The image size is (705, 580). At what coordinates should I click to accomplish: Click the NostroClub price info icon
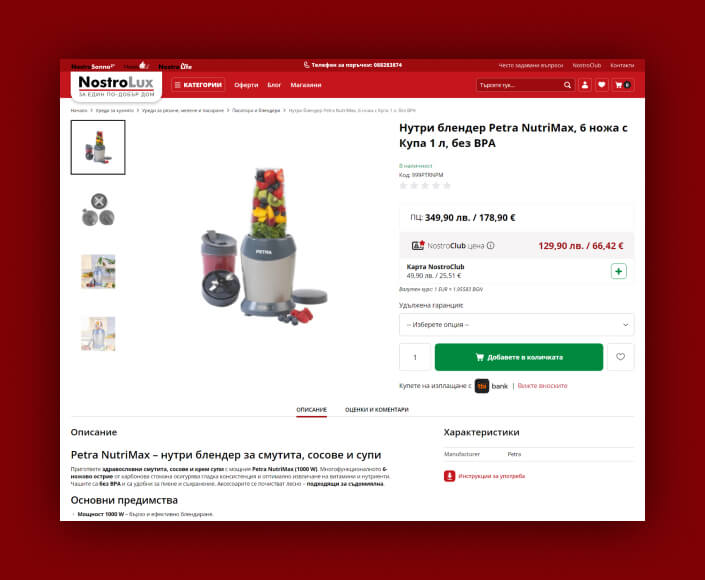click(x=491, y=245)
